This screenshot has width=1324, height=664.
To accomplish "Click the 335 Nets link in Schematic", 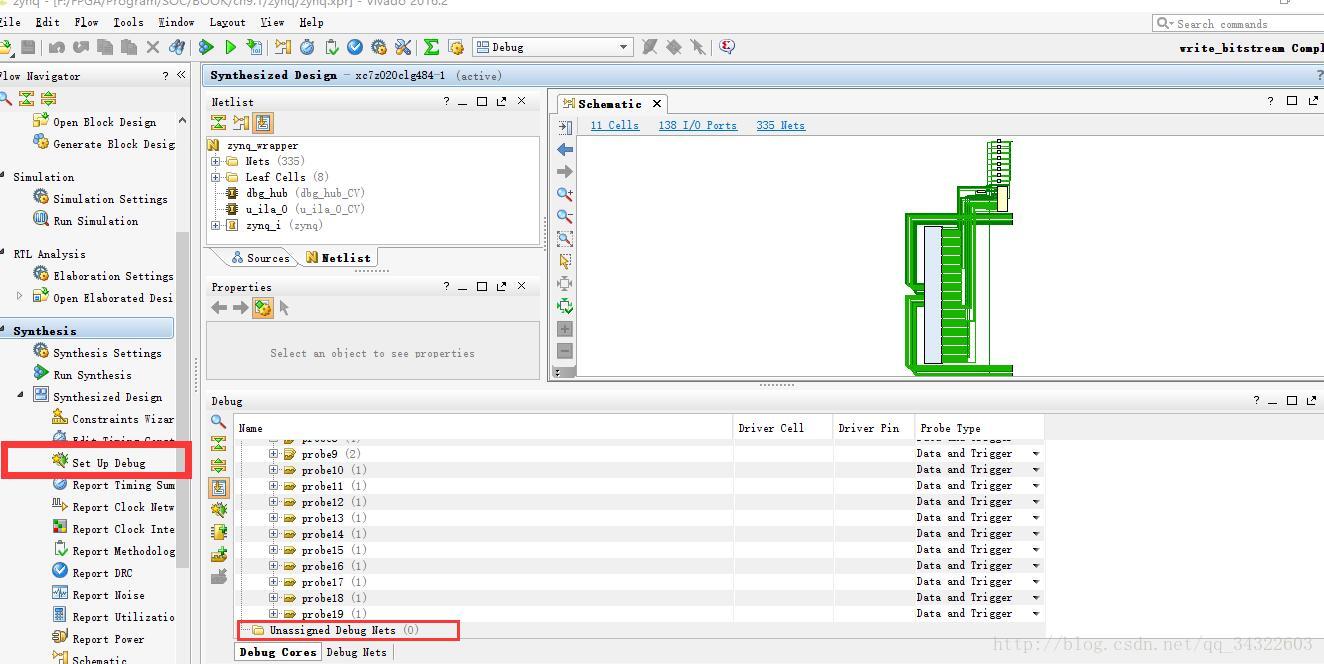I will (x=780, y=125).
